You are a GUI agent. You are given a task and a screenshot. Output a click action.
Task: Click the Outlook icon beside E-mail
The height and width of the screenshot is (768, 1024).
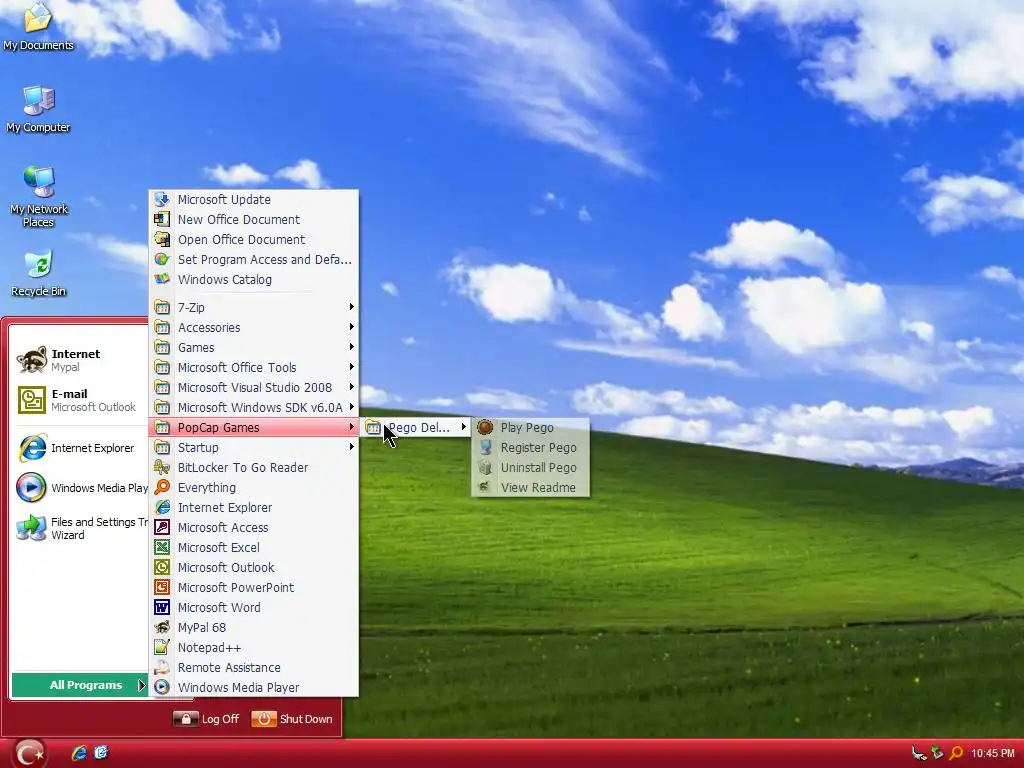[x=31, y=400]
